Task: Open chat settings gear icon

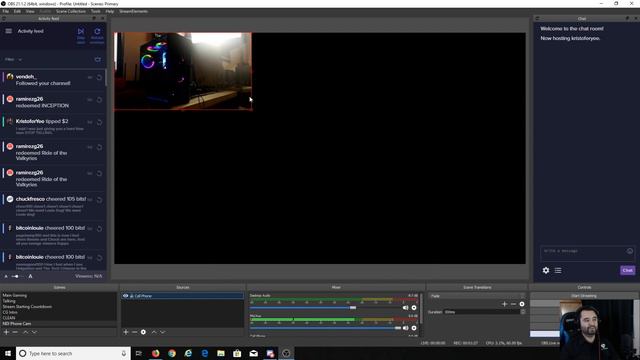Action: 546,270
